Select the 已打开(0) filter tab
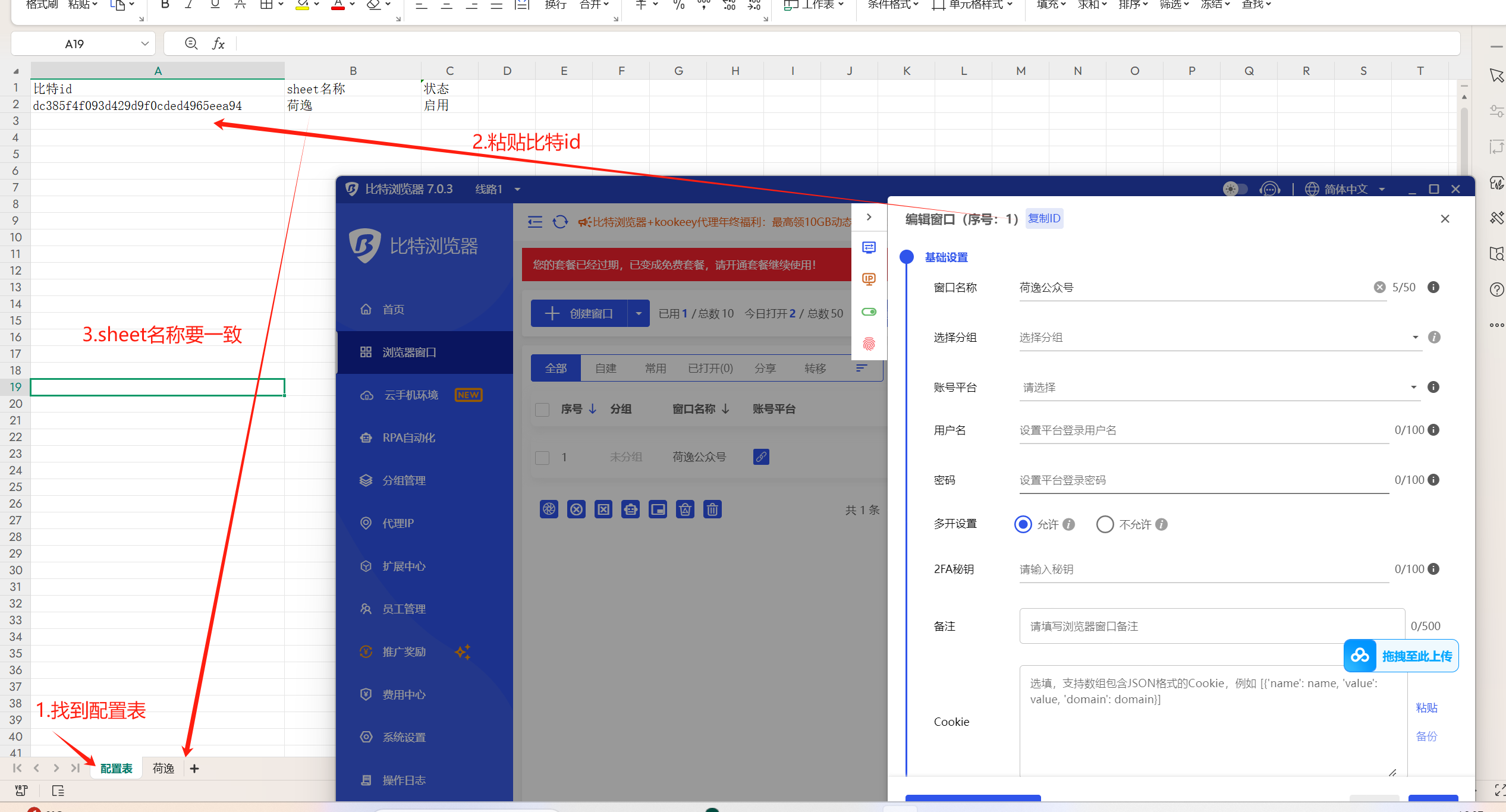 (710, 368)
